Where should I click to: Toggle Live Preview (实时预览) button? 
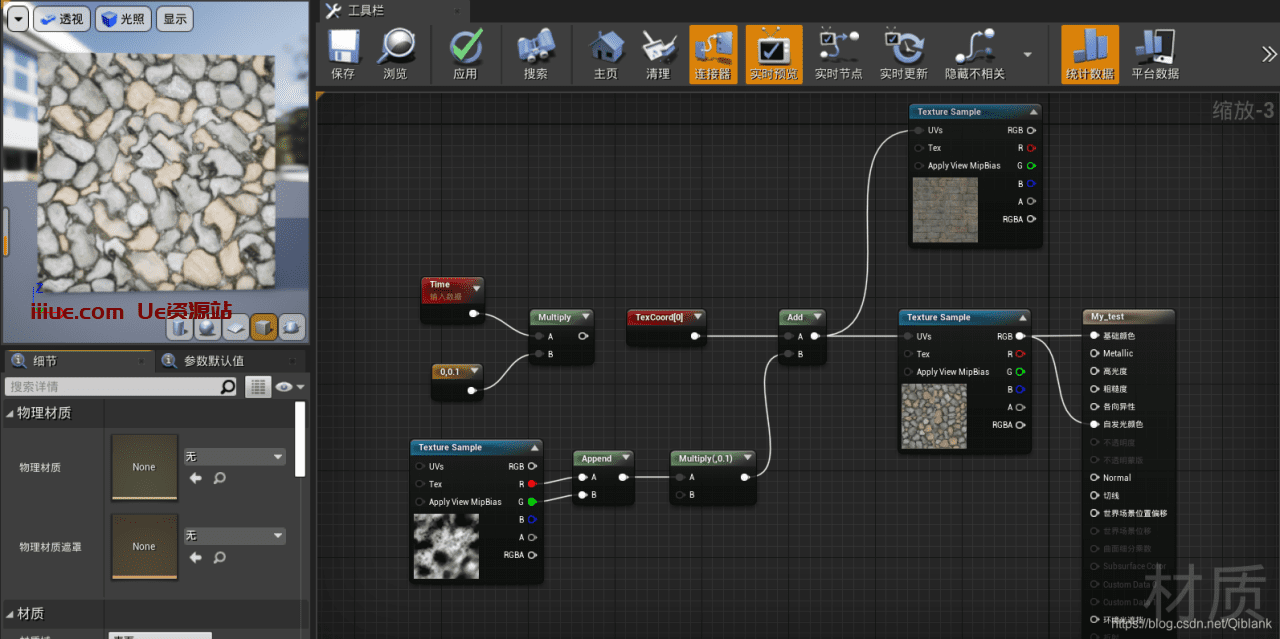click(x=773, y=54)
